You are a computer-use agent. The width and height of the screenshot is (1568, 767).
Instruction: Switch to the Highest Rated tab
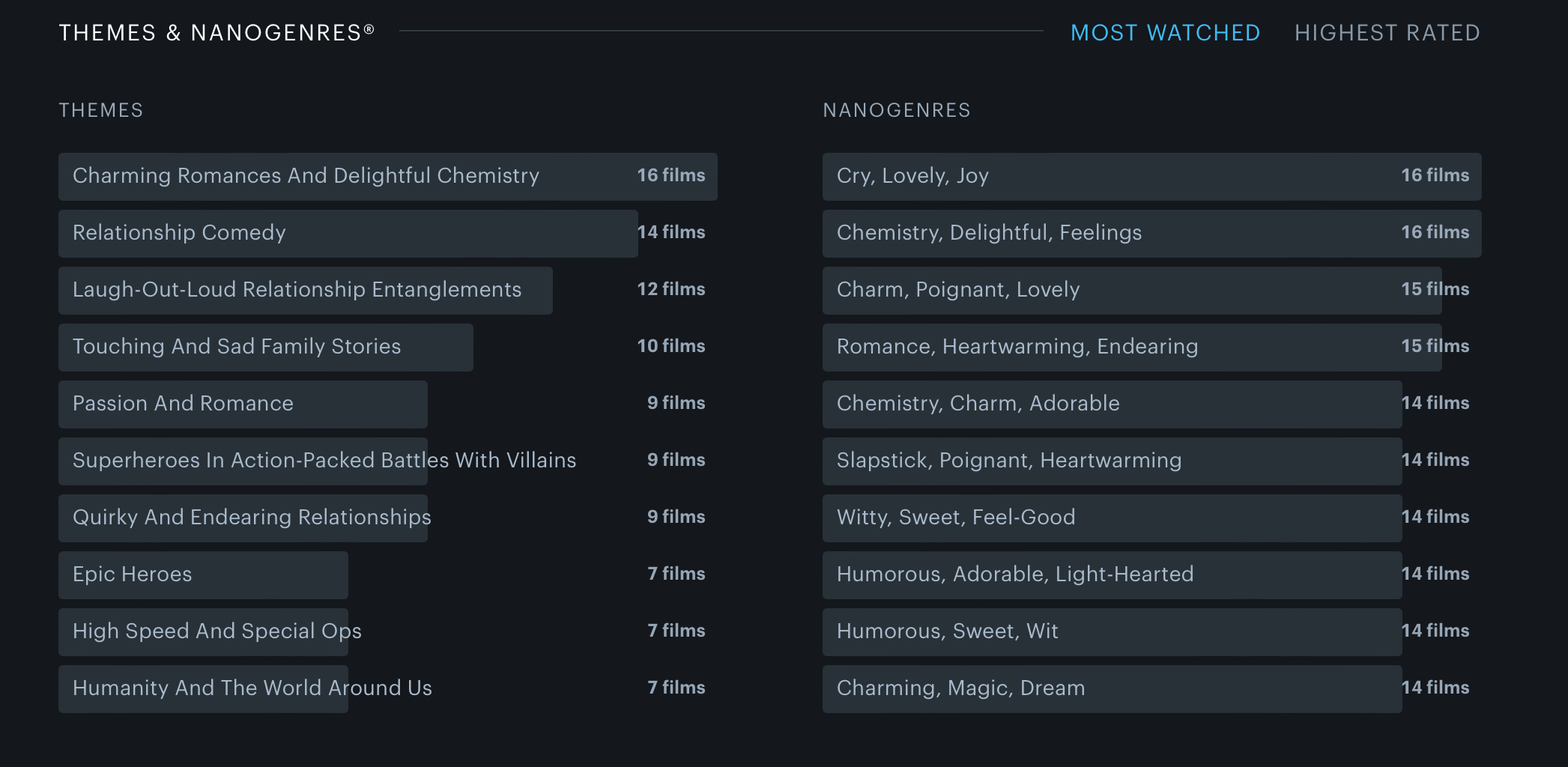(x=1387, y=33)
